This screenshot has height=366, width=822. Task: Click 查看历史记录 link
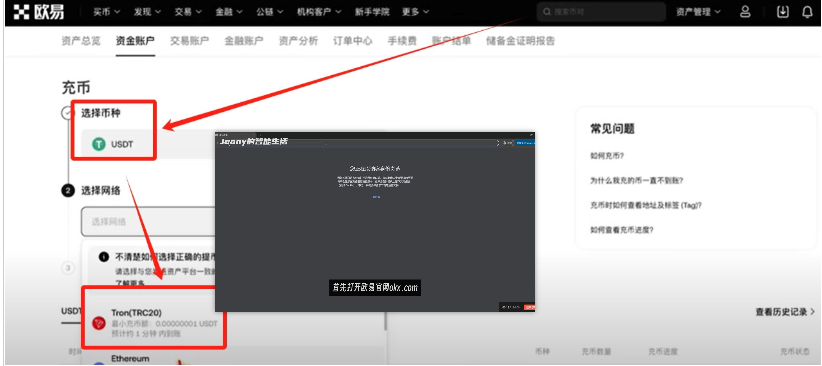(x=785, y=311)
